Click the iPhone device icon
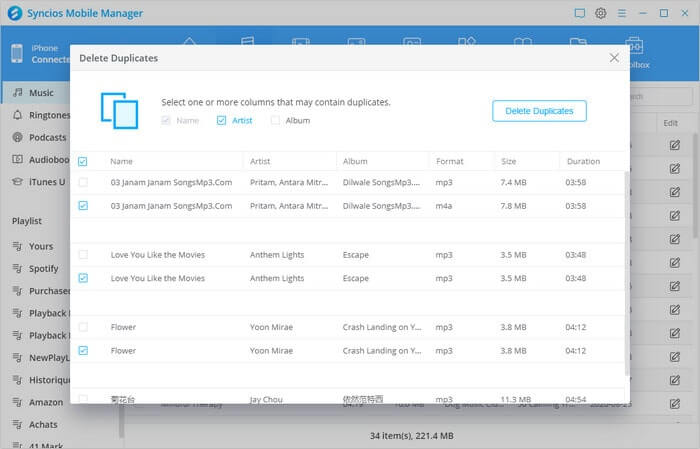This screenshot has width=700, height=449. click(17, 54)
